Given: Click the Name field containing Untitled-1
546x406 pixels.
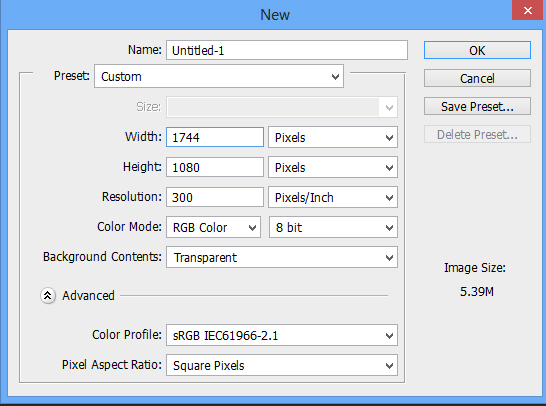Looking at the screenshot, I should 287,50.
